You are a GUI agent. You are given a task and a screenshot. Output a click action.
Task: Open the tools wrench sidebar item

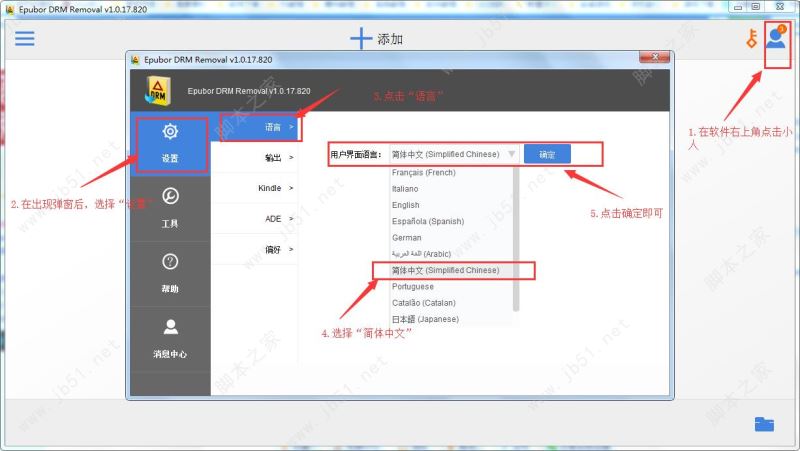[170, 209]
